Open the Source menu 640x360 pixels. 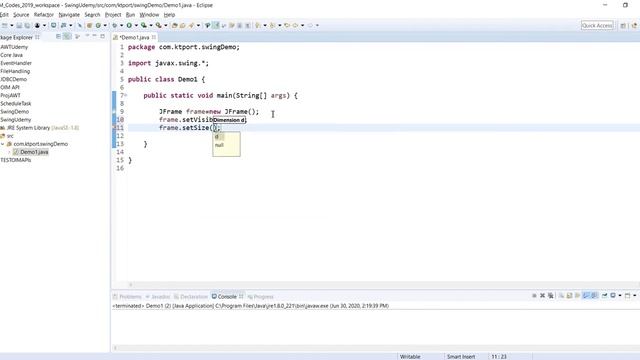[x=21, y=15]
